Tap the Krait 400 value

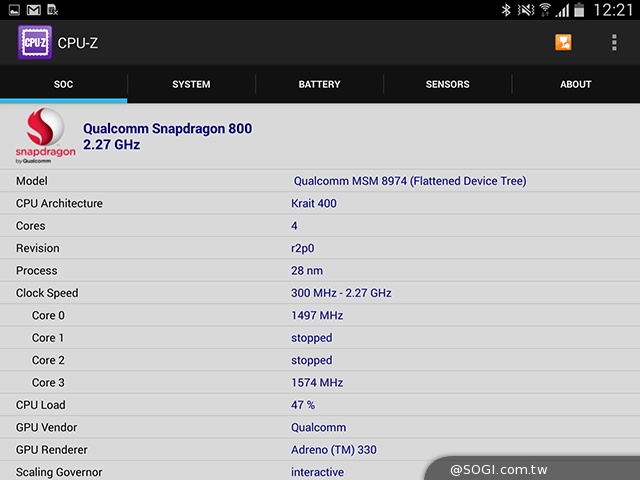coord(313,203)
